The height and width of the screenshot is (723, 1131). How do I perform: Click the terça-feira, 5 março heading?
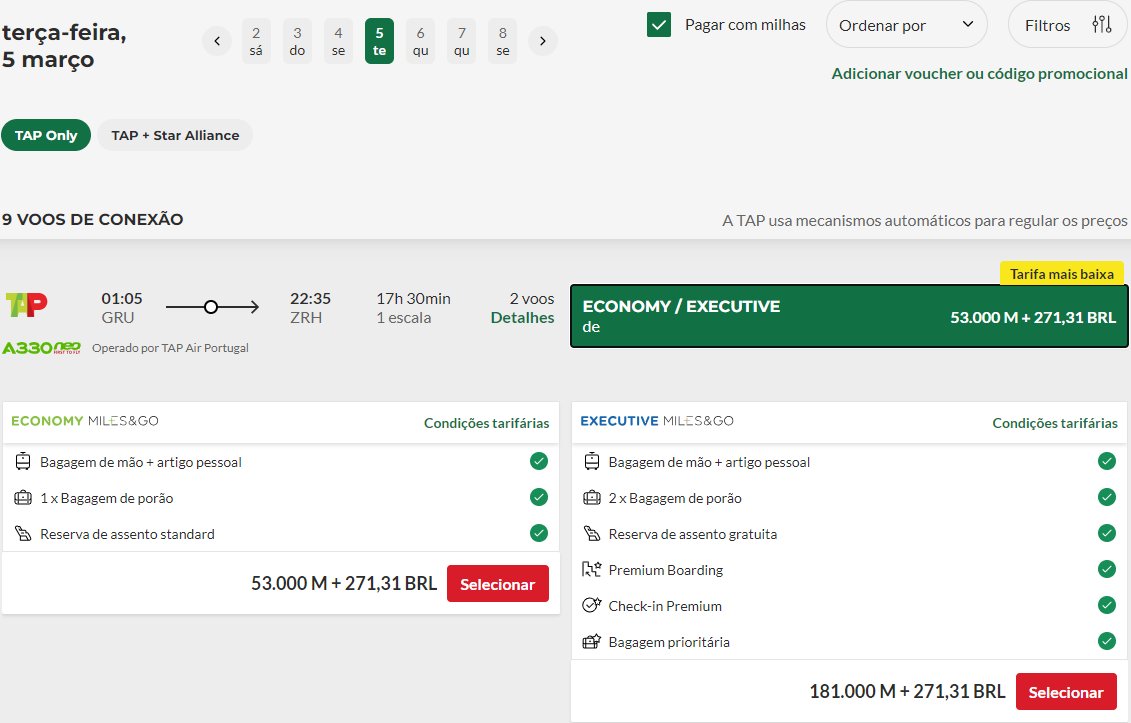pos(64,45)
